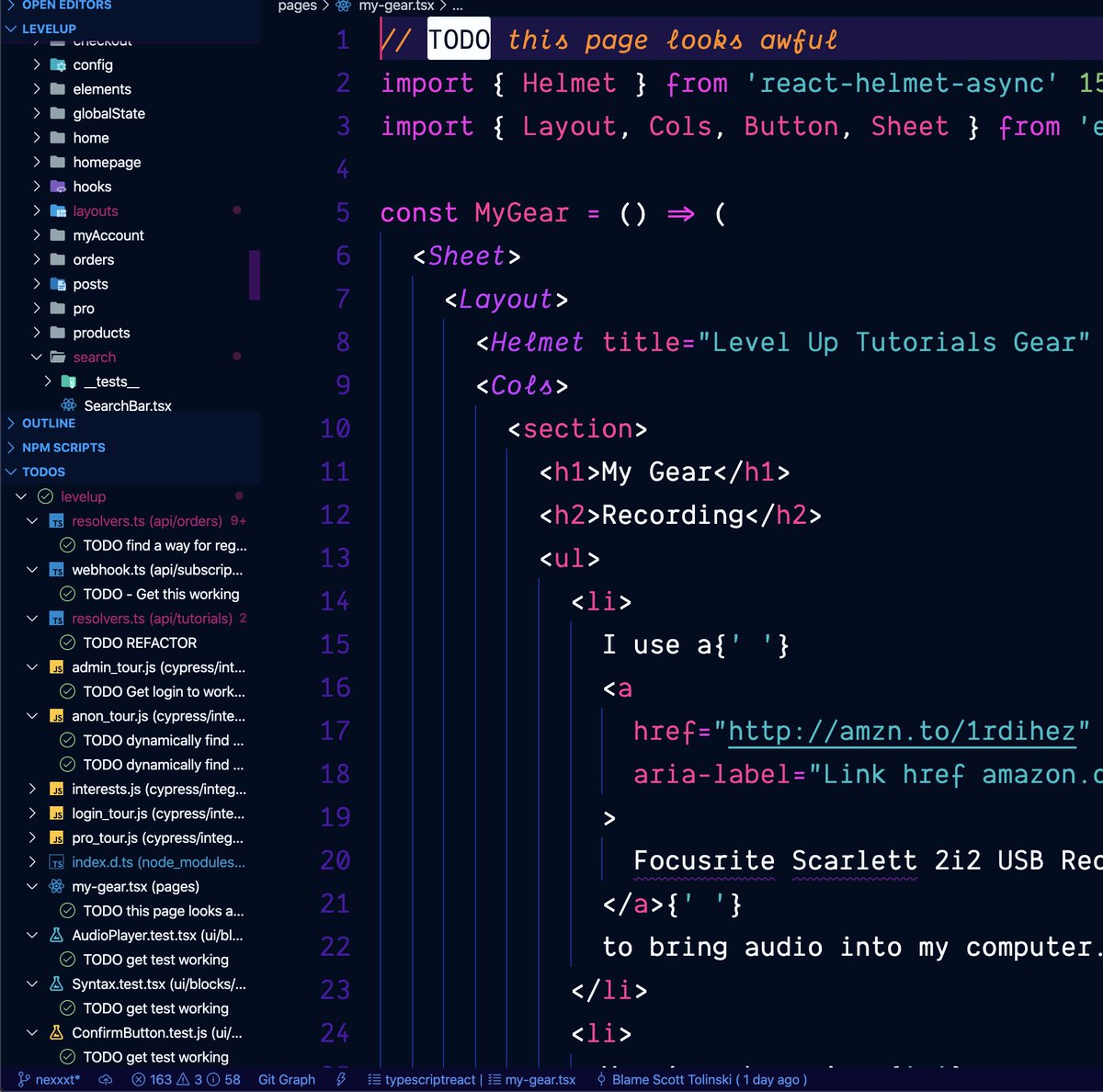Click the pages breadcrumb segment
This screenshot has height=1092, width=1103.
(297, 6)
